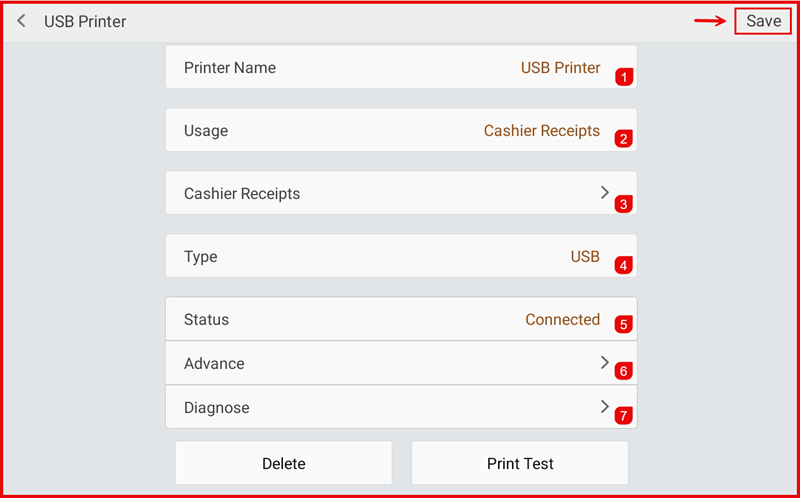Click the Cashier Receipts row label
This screenshot has height=498, width=800.
242,194
